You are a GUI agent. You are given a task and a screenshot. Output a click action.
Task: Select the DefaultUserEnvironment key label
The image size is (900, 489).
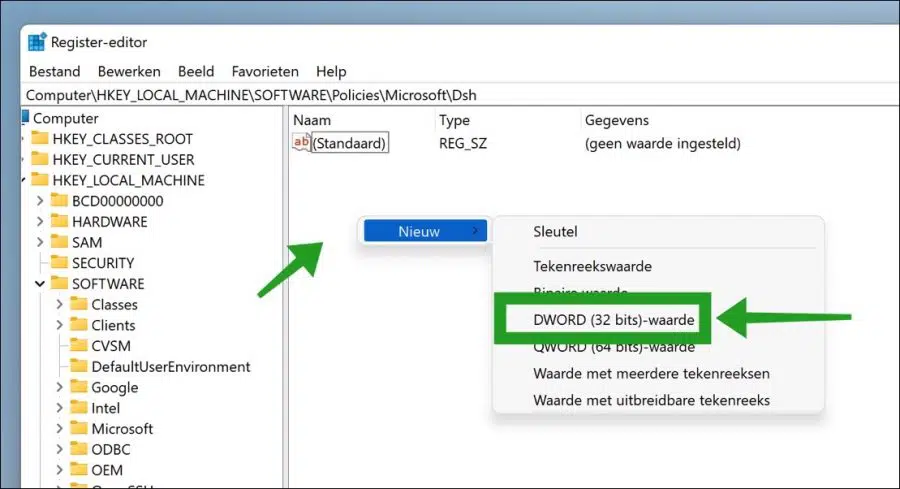pos(170,366)
